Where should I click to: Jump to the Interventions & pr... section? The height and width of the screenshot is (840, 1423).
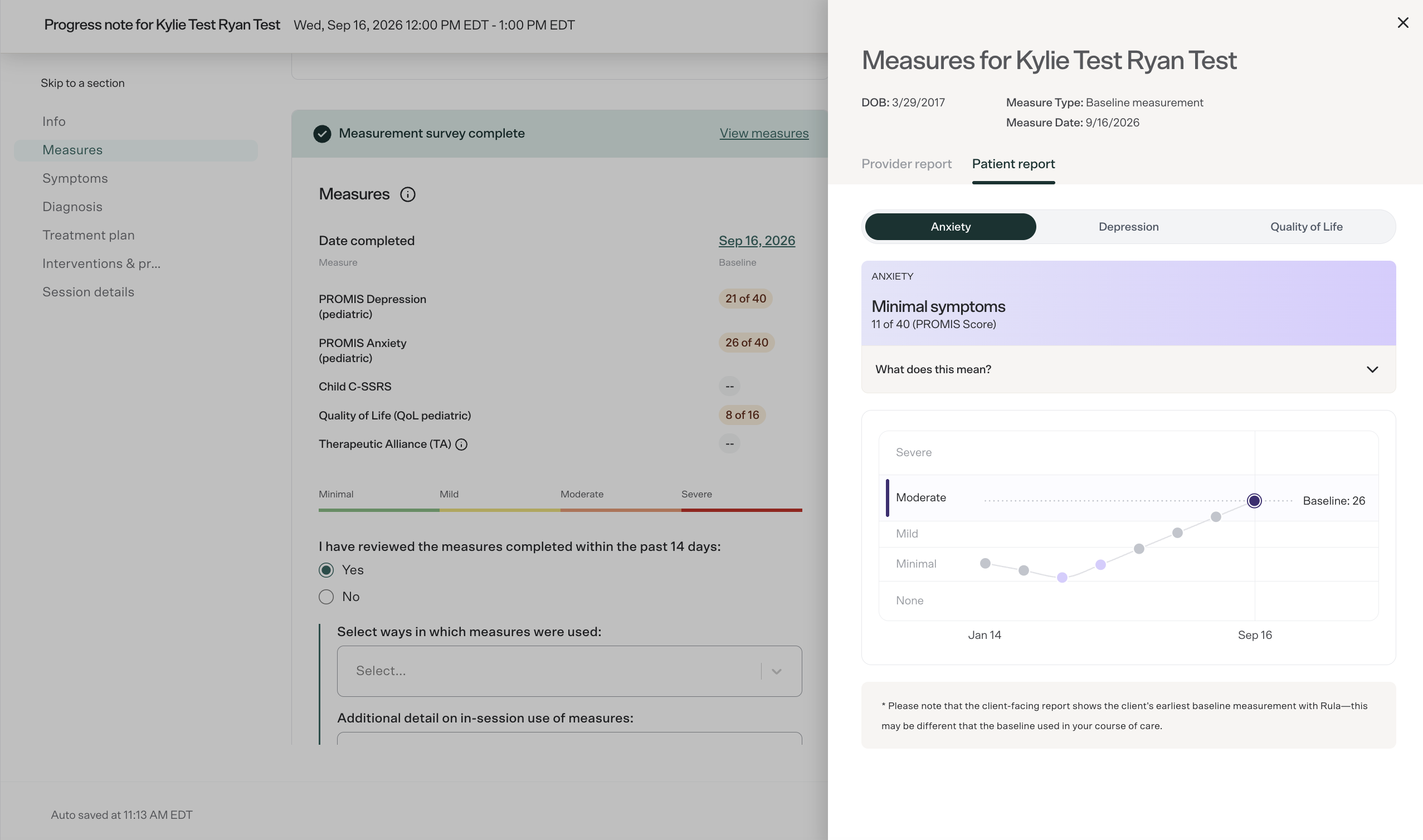click(101, 263)
